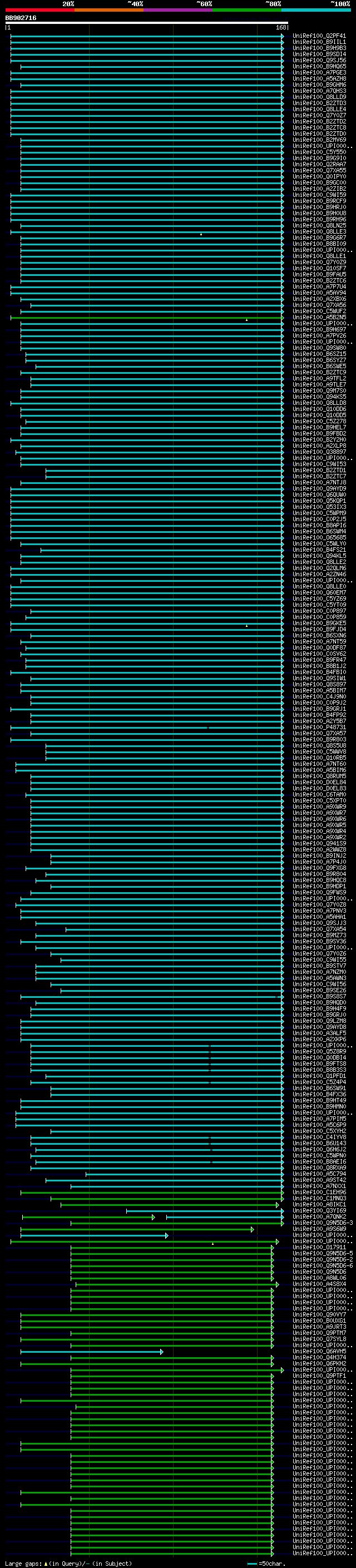356x1568 pixels.
Task: Select the UniRef100_Q9N5D6-5 label
Action: (323, 1254)
